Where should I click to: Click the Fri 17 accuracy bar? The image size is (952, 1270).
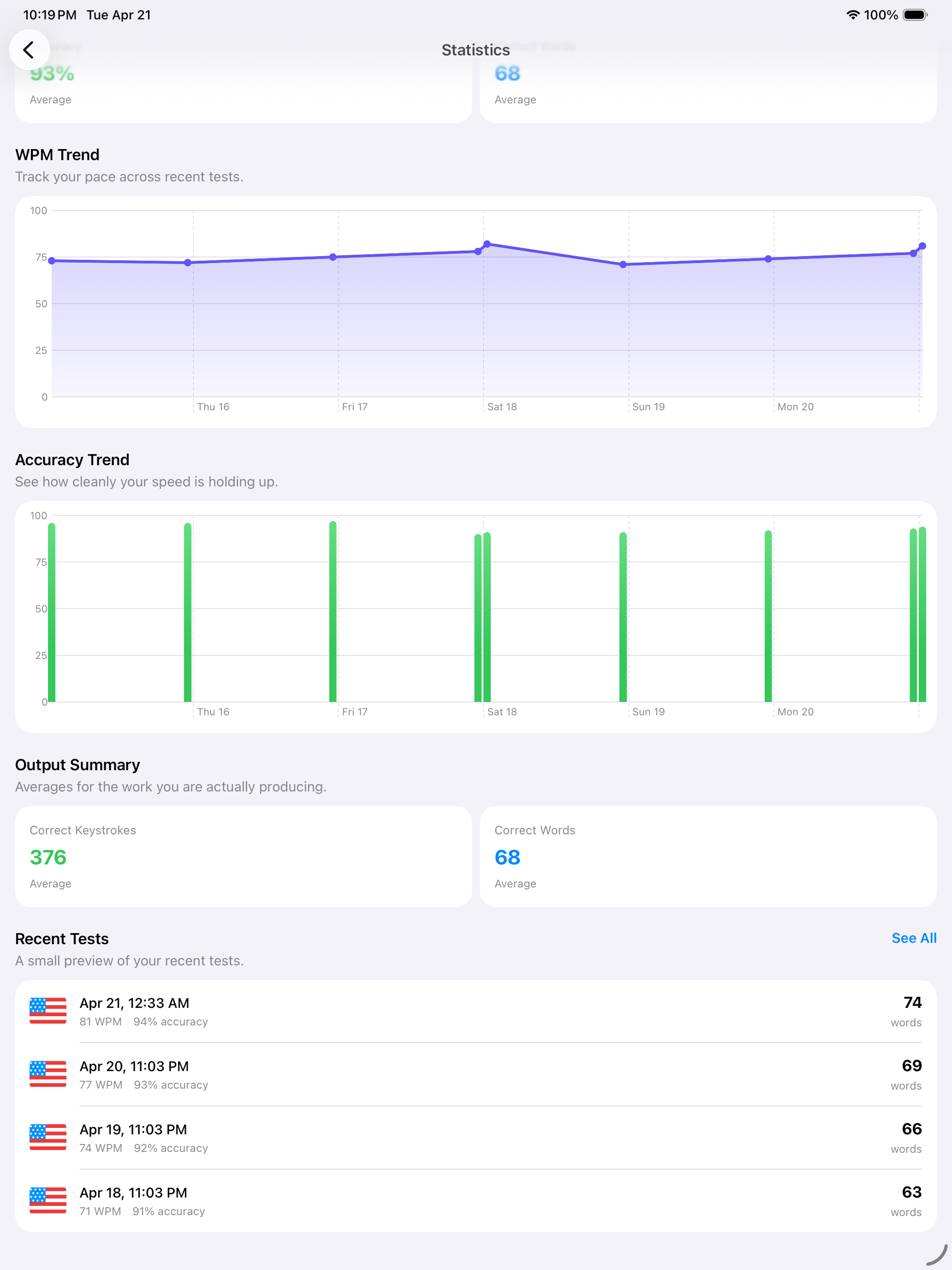tap(333, 611)
